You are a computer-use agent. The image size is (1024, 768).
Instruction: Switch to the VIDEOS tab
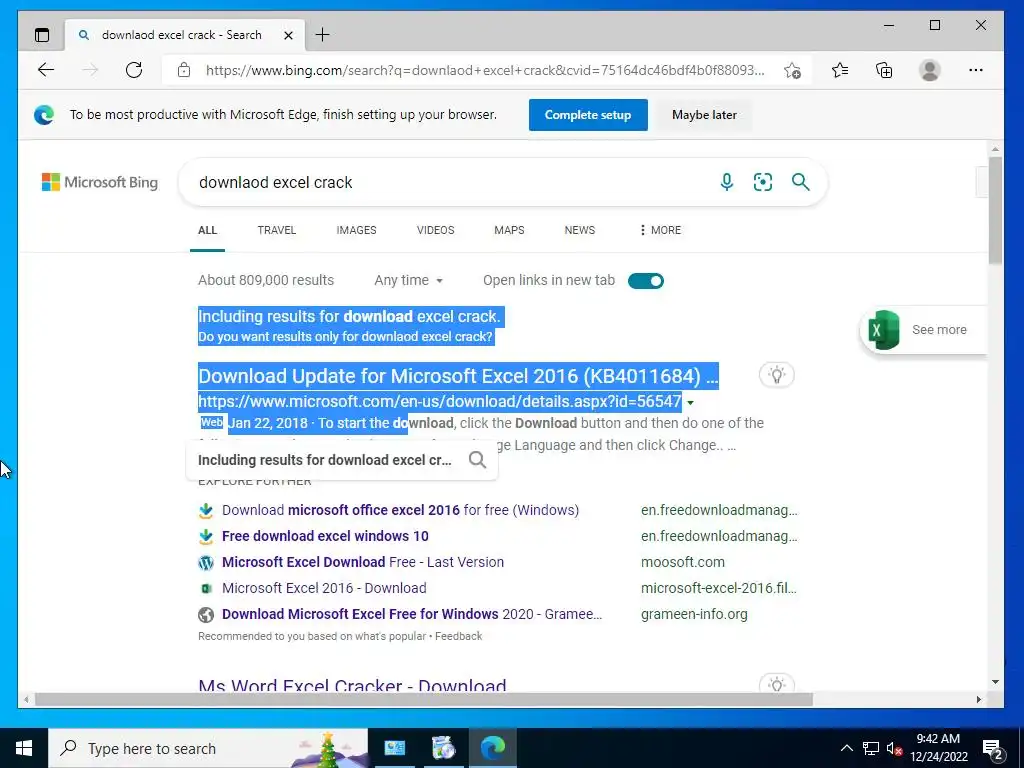pyautogui.click(x=435, y=230)
